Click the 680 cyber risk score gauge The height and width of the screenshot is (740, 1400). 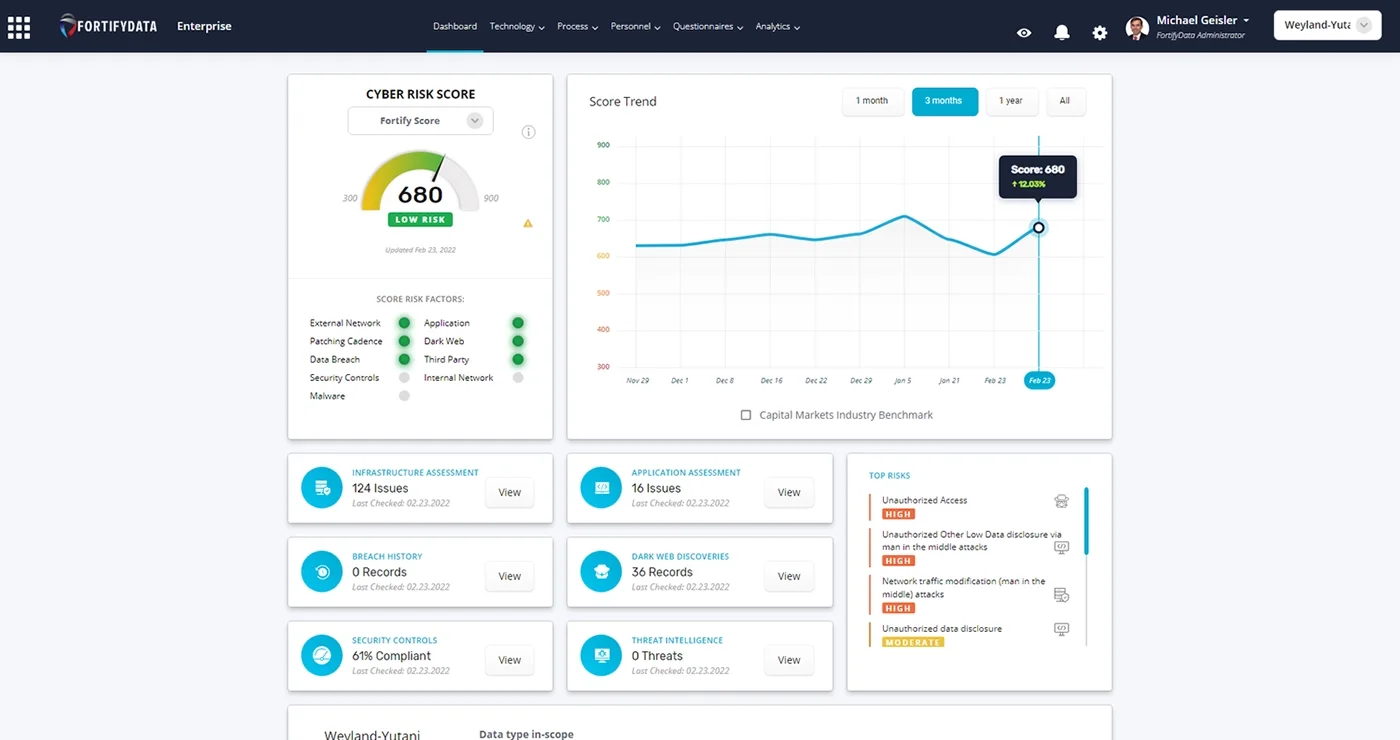click(420, 182)
